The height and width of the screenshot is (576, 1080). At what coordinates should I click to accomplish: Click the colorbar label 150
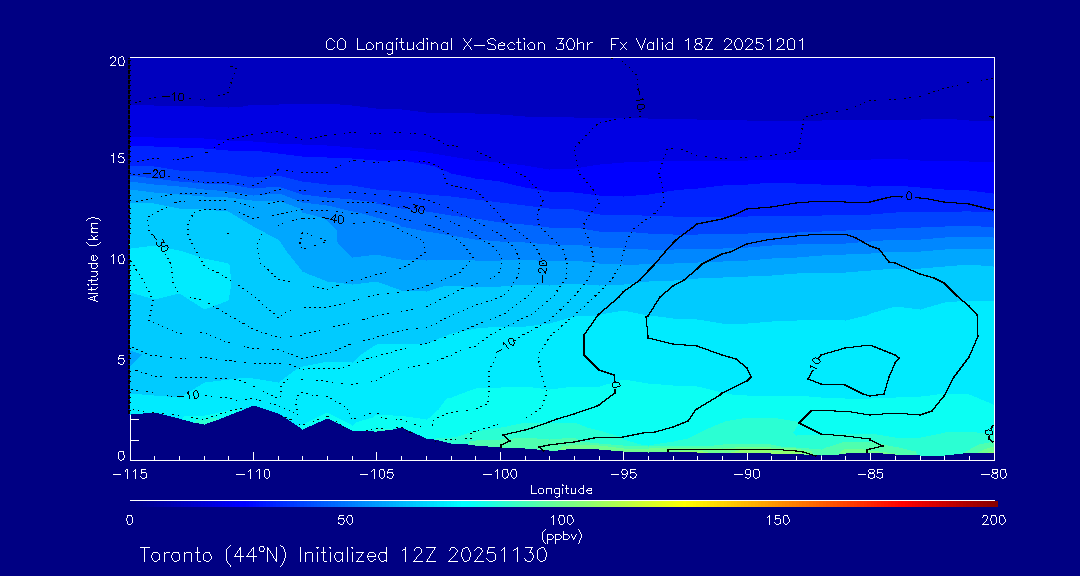click(x=778, y=520)
